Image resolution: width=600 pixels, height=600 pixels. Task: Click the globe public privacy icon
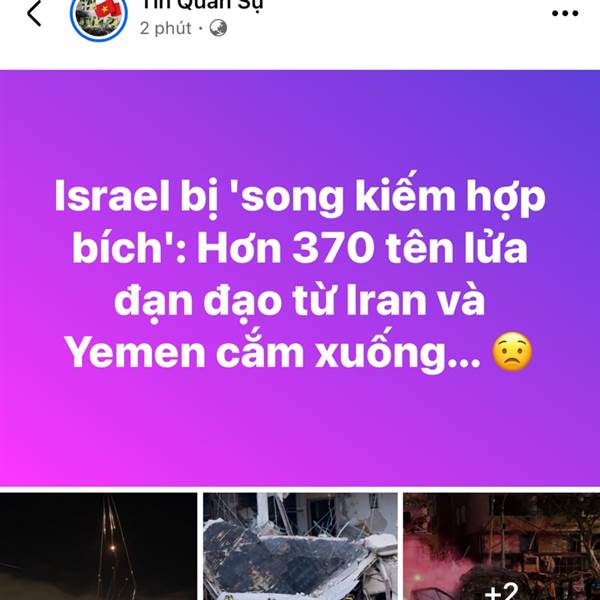tap(218, 28)
